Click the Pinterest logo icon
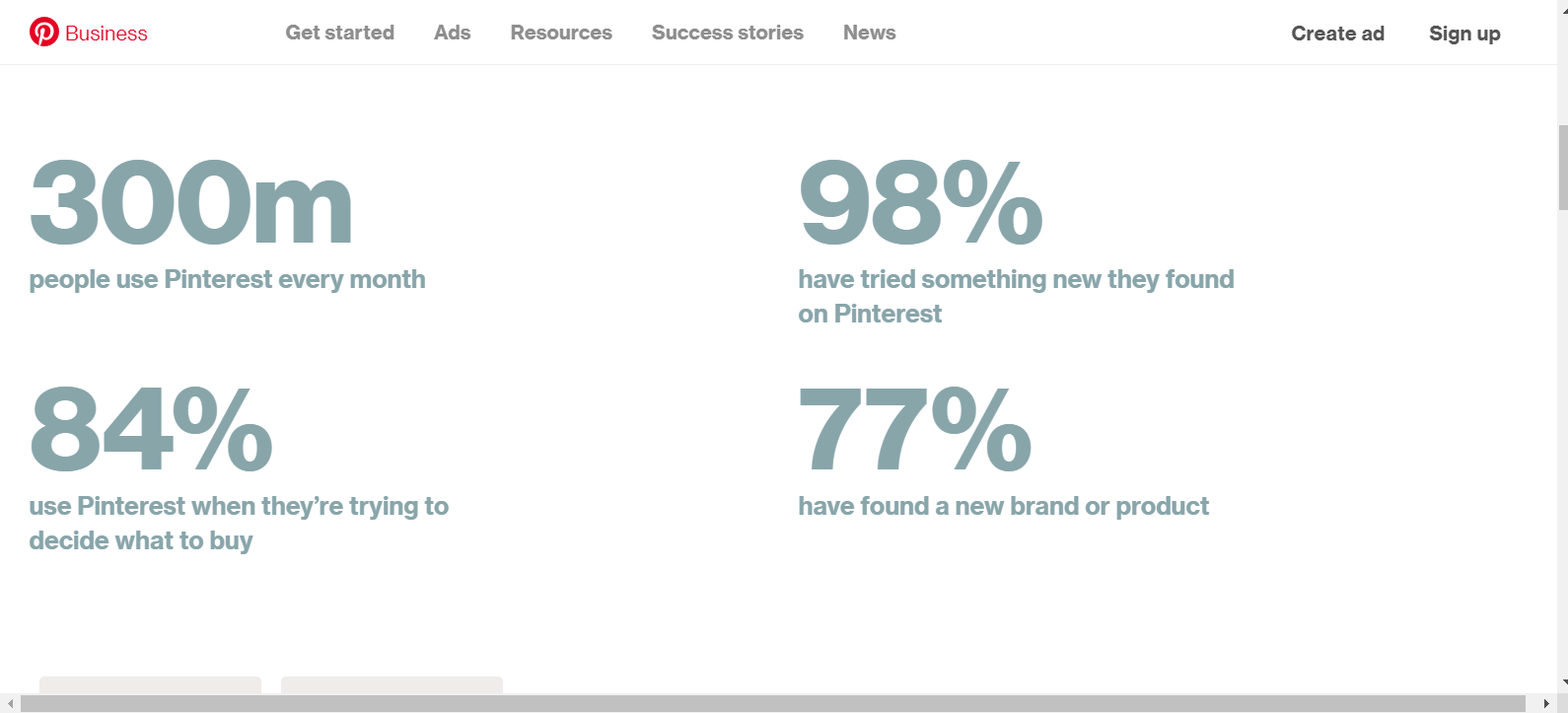 (44, 33)
